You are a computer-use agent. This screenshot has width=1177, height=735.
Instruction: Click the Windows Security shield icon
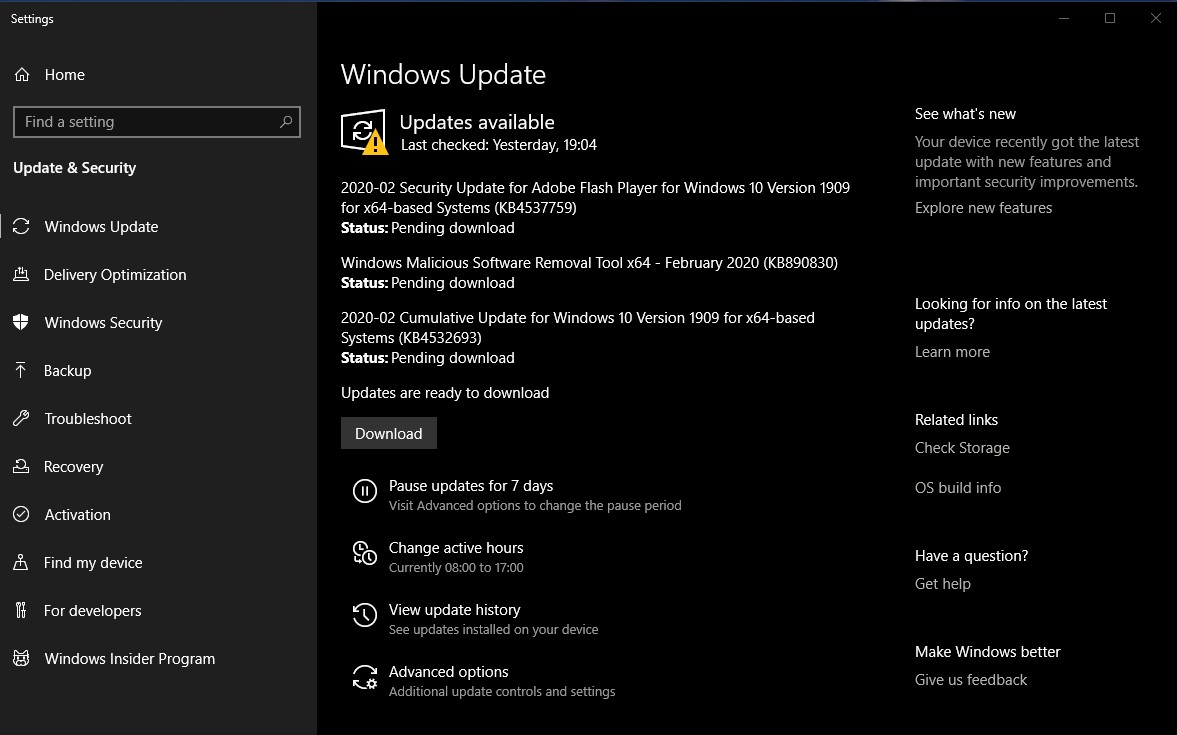coord(21,323)
